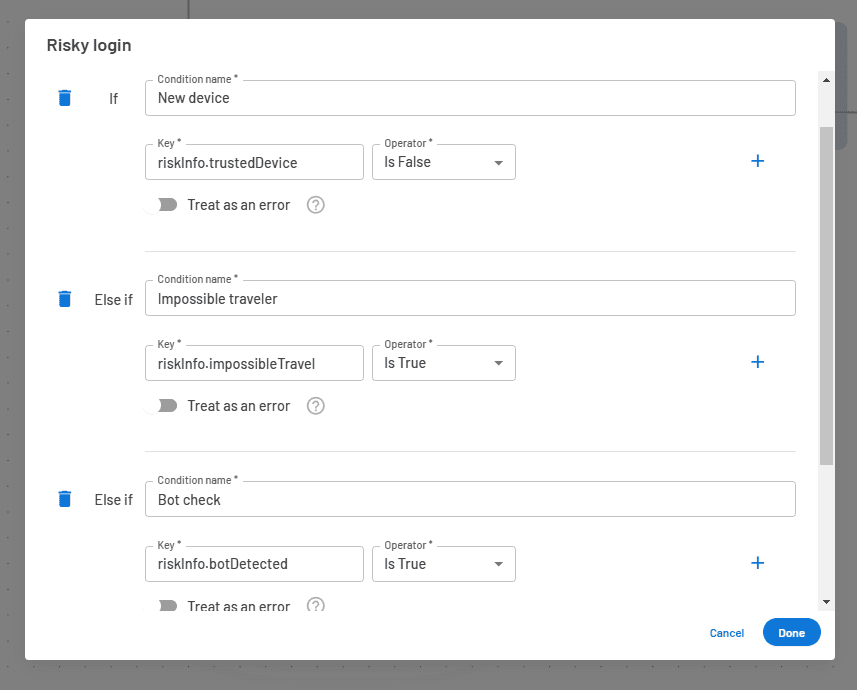Click Cancel to discard changes
This screenshot has width=857, height=690.
(x=726, y=633)
